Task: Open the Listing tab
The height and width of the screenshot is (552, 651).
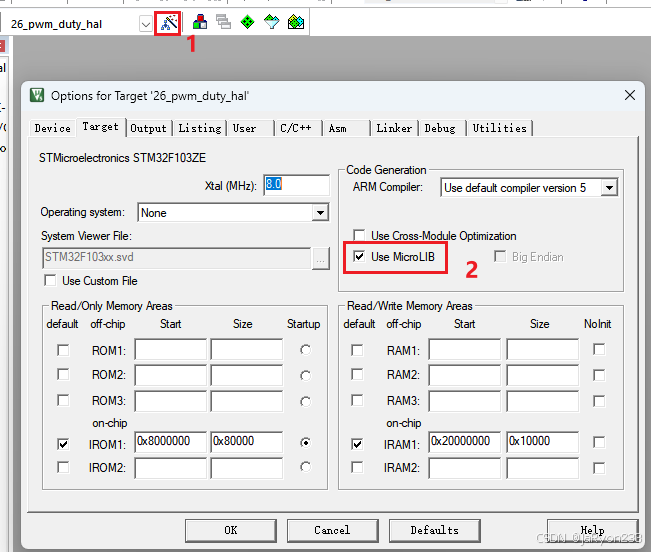Action: click(x=200, y=128)
